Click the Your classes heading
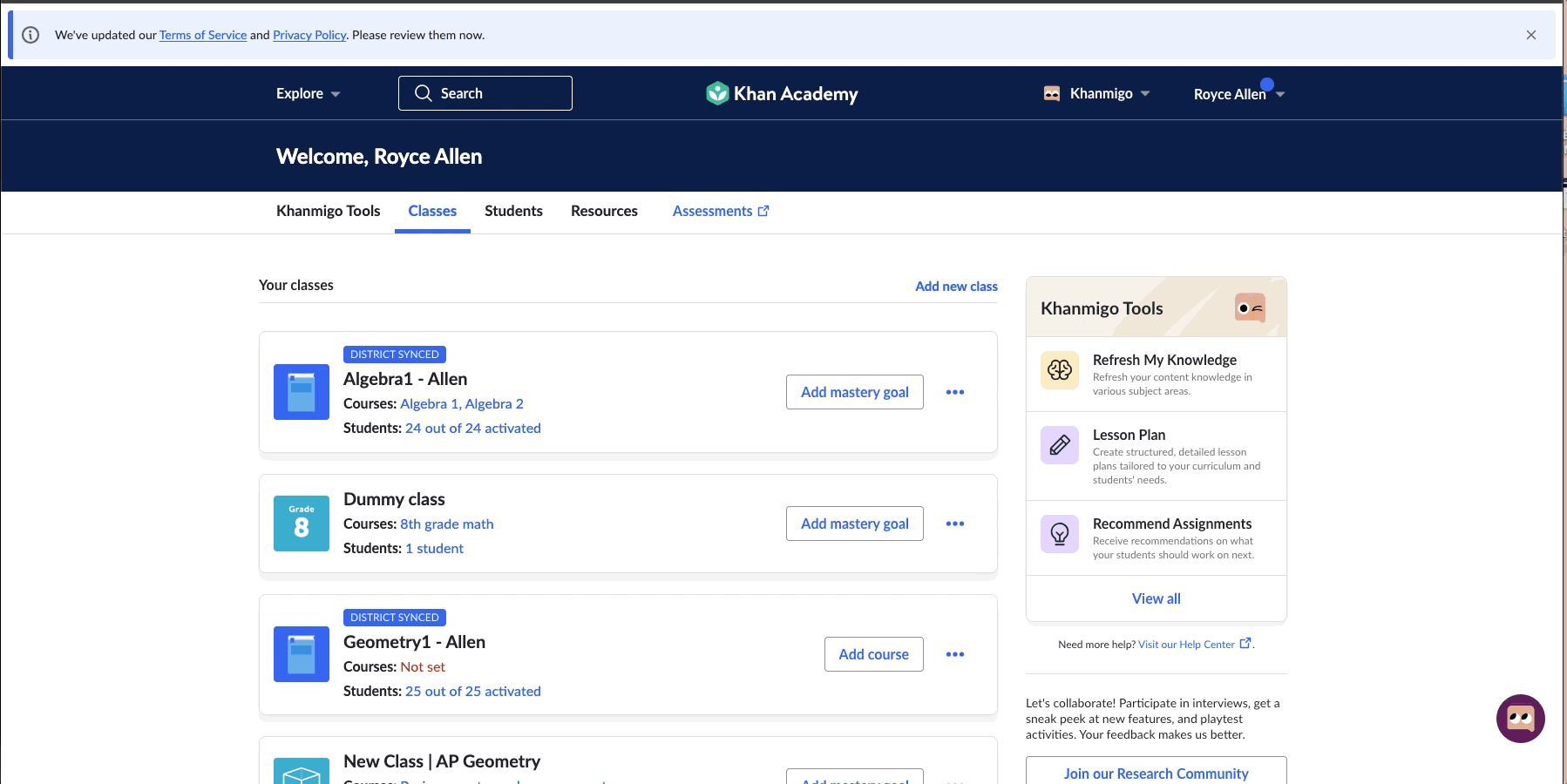 click(296, 286)
